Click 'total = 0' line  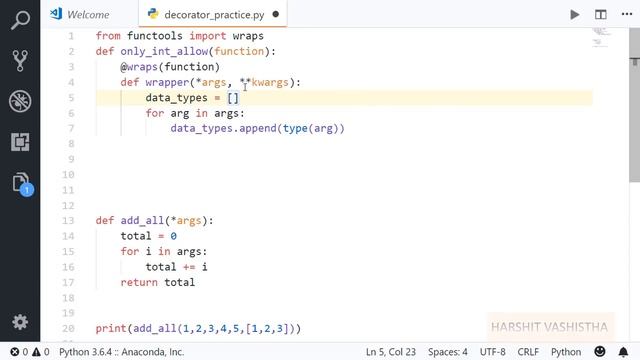pos(148,236)
